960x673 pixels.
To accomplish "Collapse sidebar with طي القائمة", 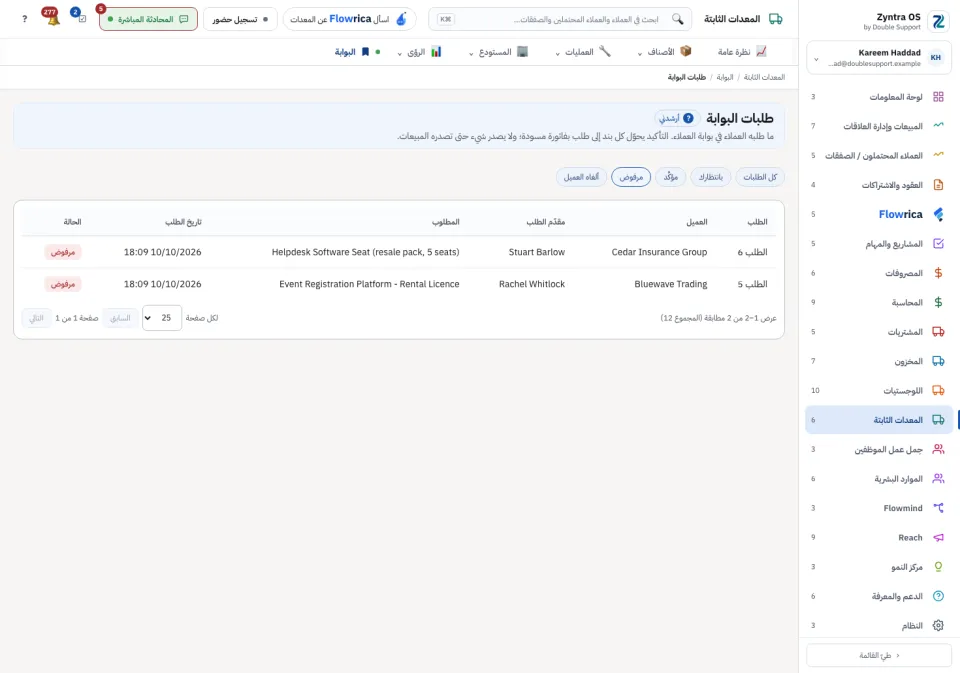I will (879, 655).
